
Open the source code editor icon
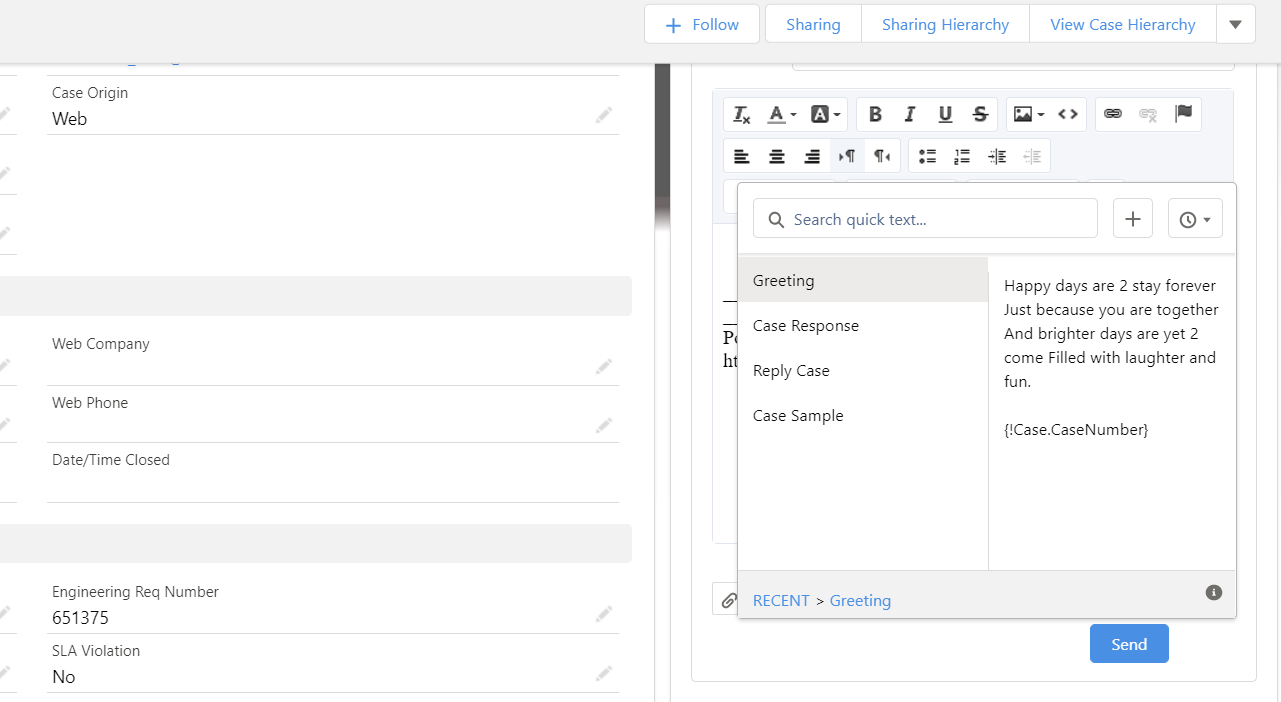click(1067, 114)
